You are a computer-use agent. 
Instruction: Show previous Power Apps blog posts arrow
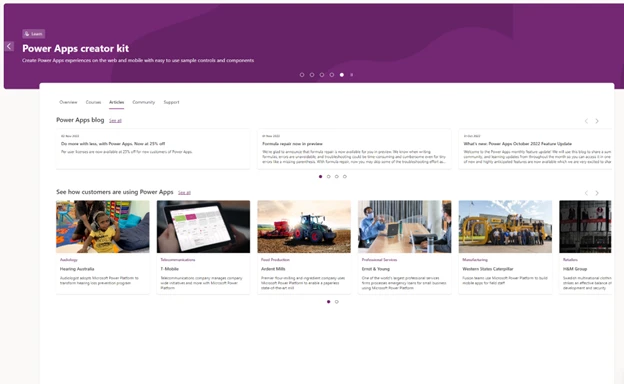coord(586,121)
